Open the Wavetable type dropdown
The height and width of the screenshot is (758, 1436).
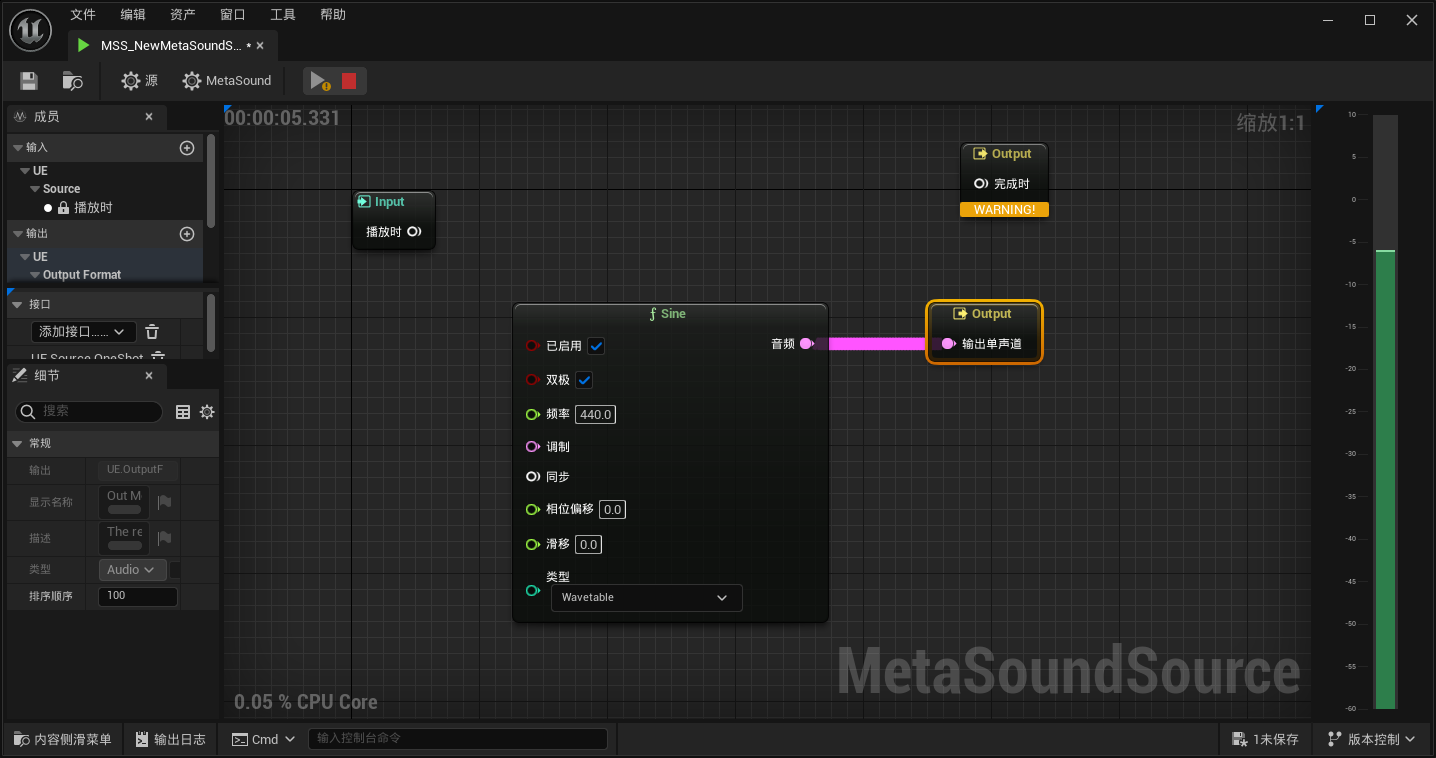tap(646, 598)
